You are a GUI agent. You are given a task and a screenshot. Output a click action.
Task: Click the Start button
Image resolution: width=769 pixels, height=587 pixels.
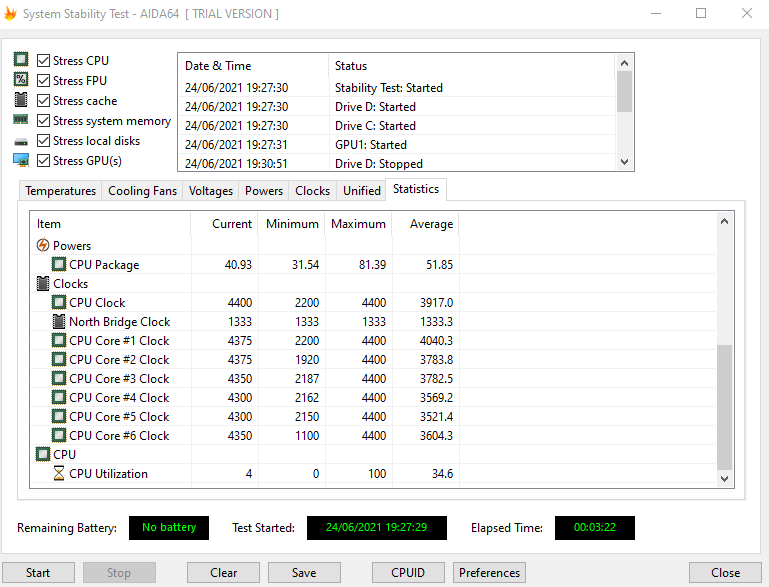[38, 573]
